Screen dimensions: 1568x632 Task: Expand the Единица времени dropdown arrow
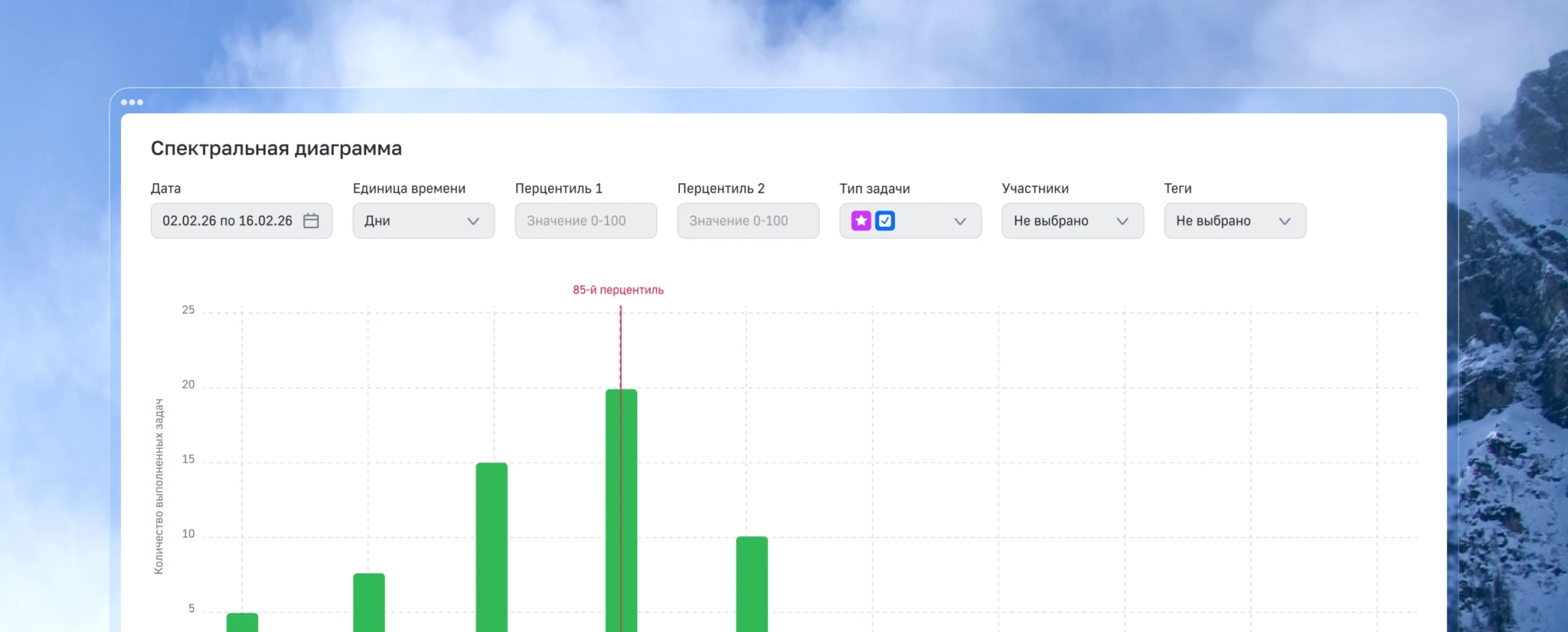click(473, 221)
